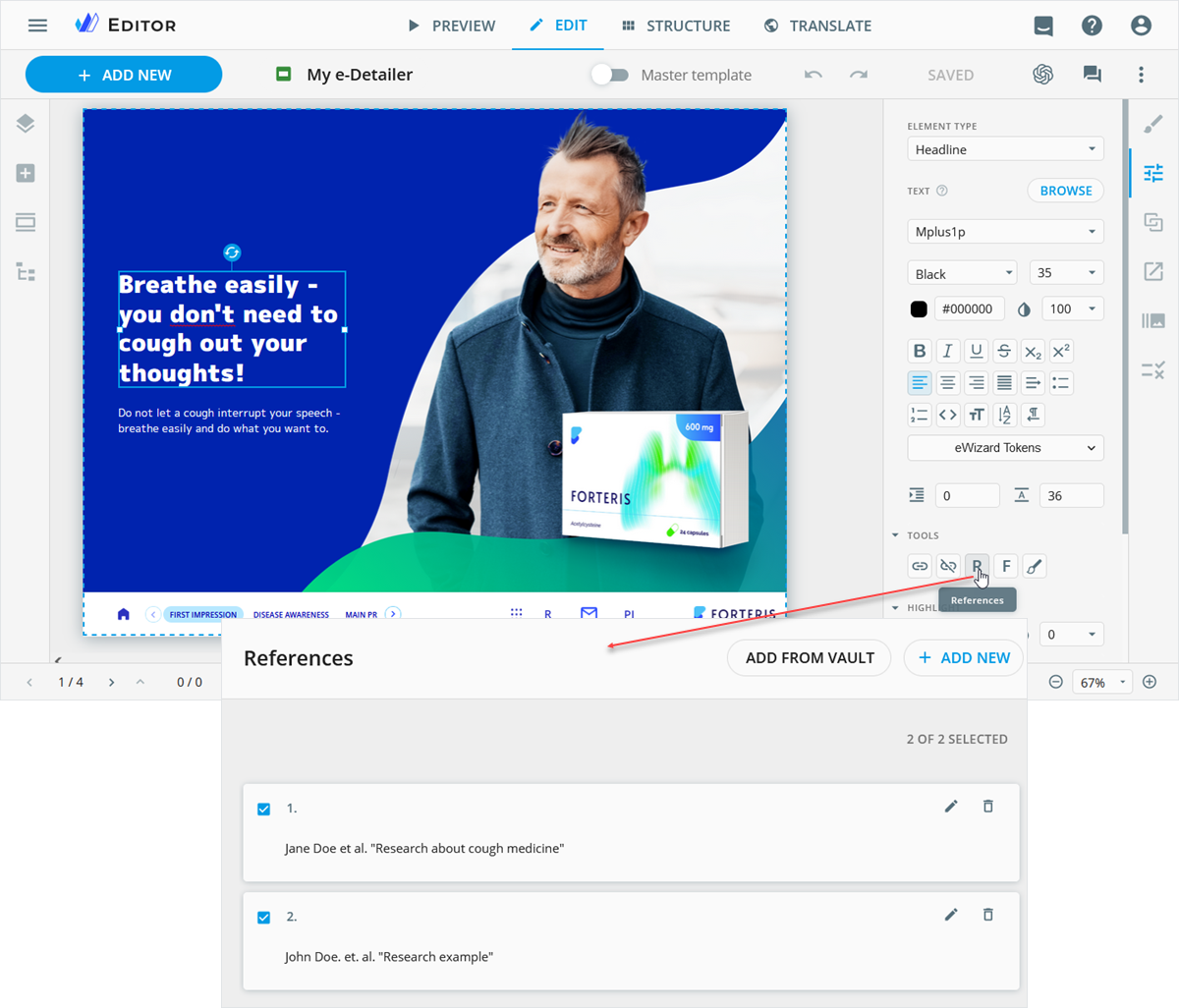The height and width of the screenshot is (1008, 1179).
Task: Open the Element Type Headline dropdown
Action: (x=1005, y=149)
